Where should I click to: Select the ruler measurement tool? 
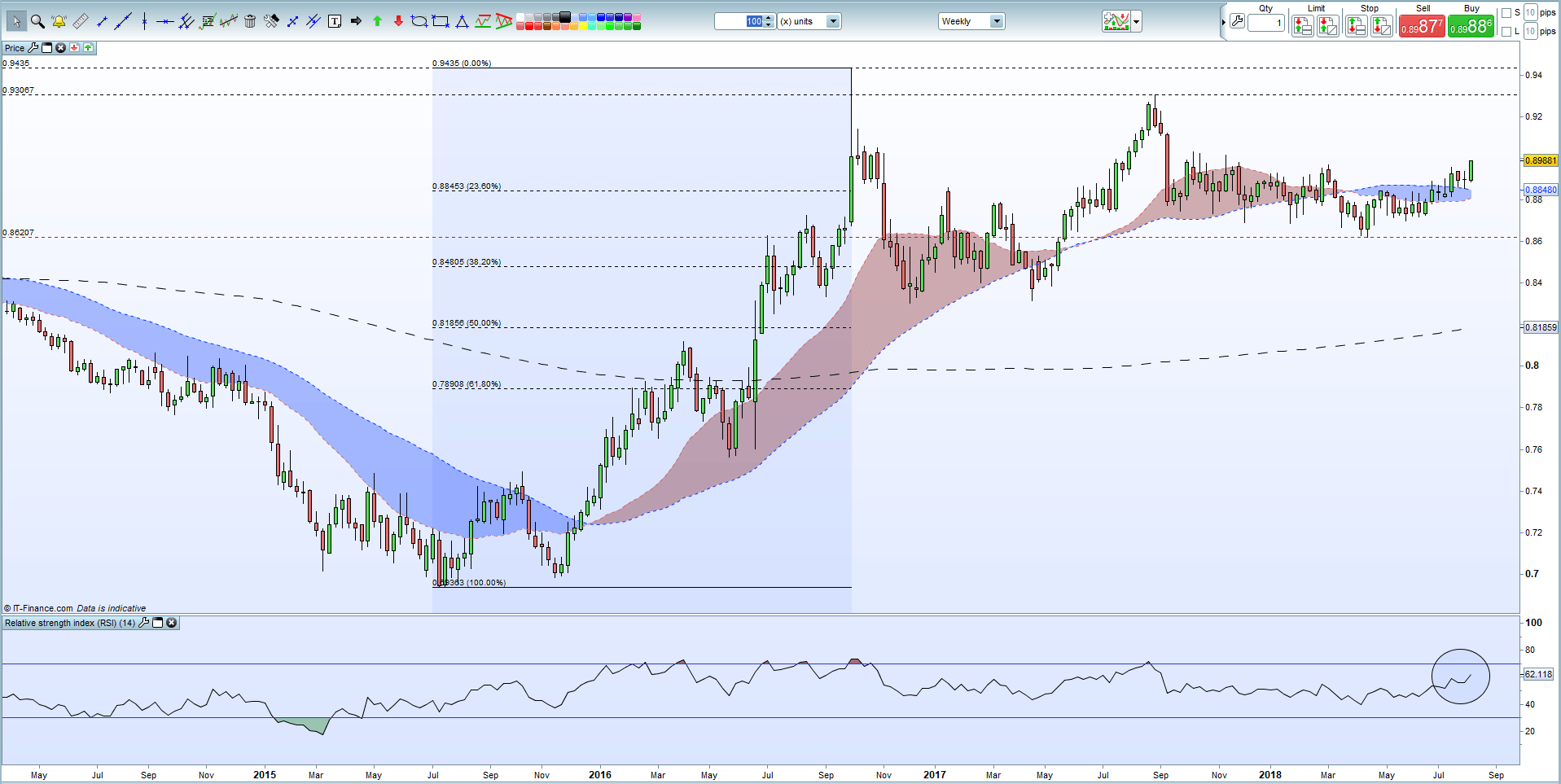[x=80, y=22]
